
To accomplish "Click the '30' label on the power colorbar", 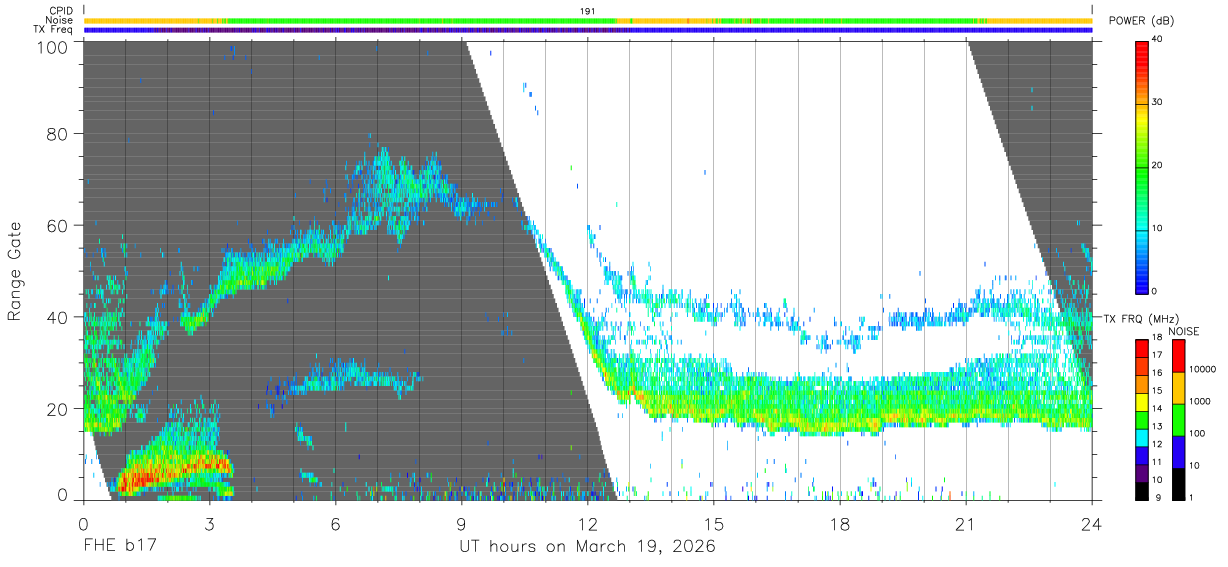I will coord(1158,103).
